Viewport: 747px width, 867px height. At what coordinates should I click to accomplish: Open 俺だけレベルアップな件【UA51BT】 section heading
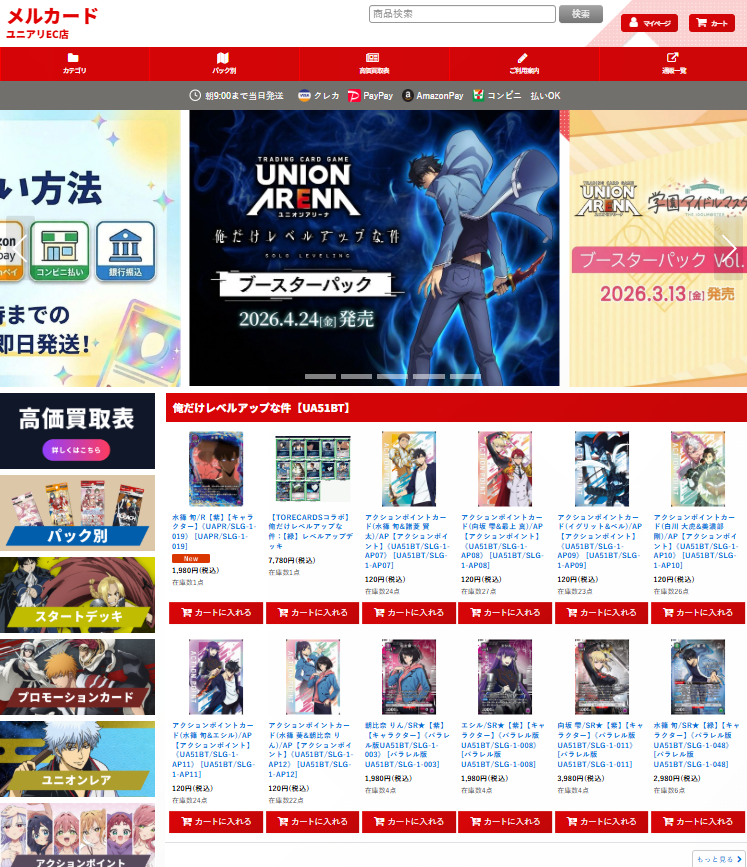pos(262,408)
